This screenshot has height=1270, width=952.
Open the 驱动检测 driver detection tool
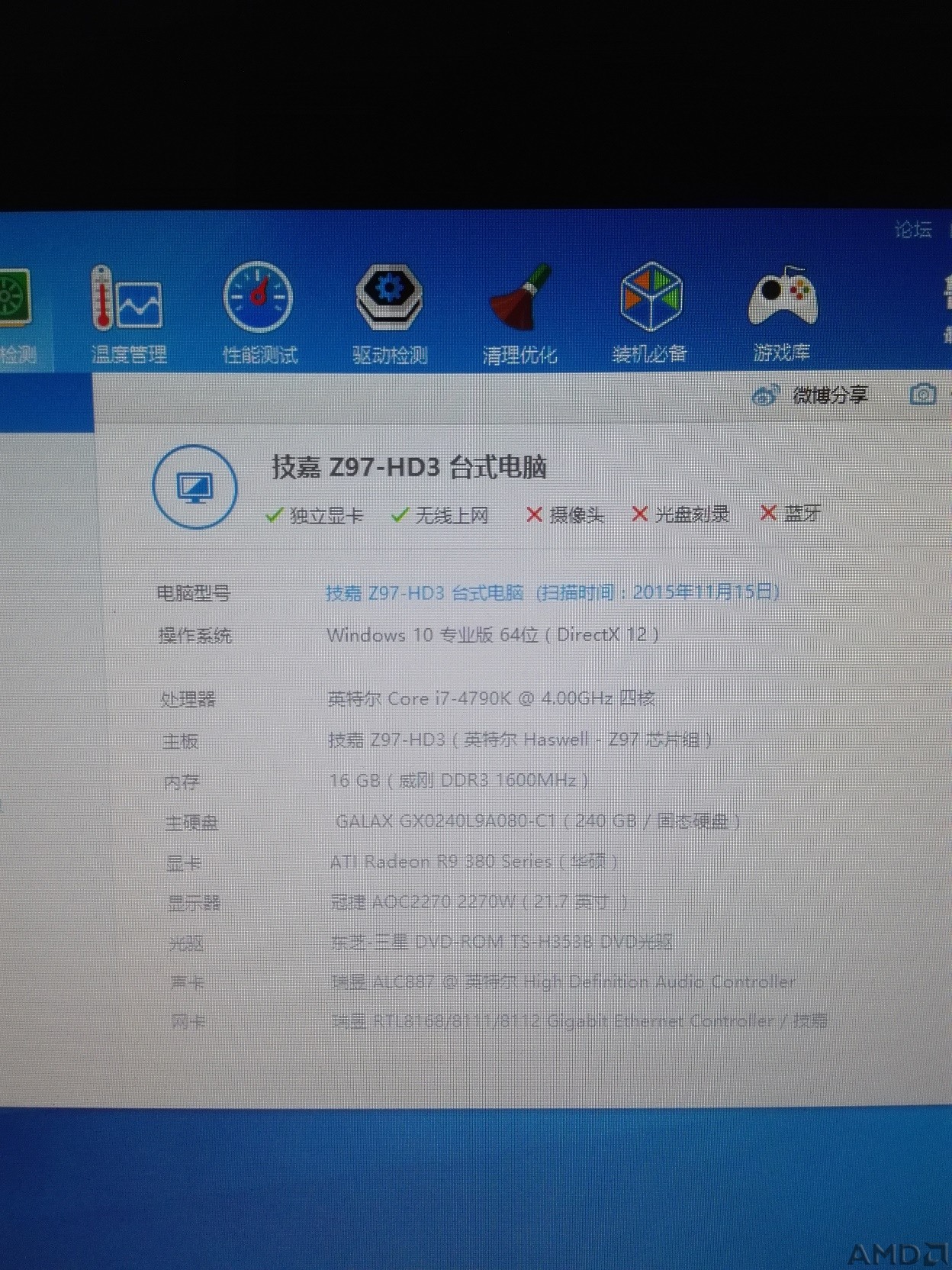(x=389, y=314)
